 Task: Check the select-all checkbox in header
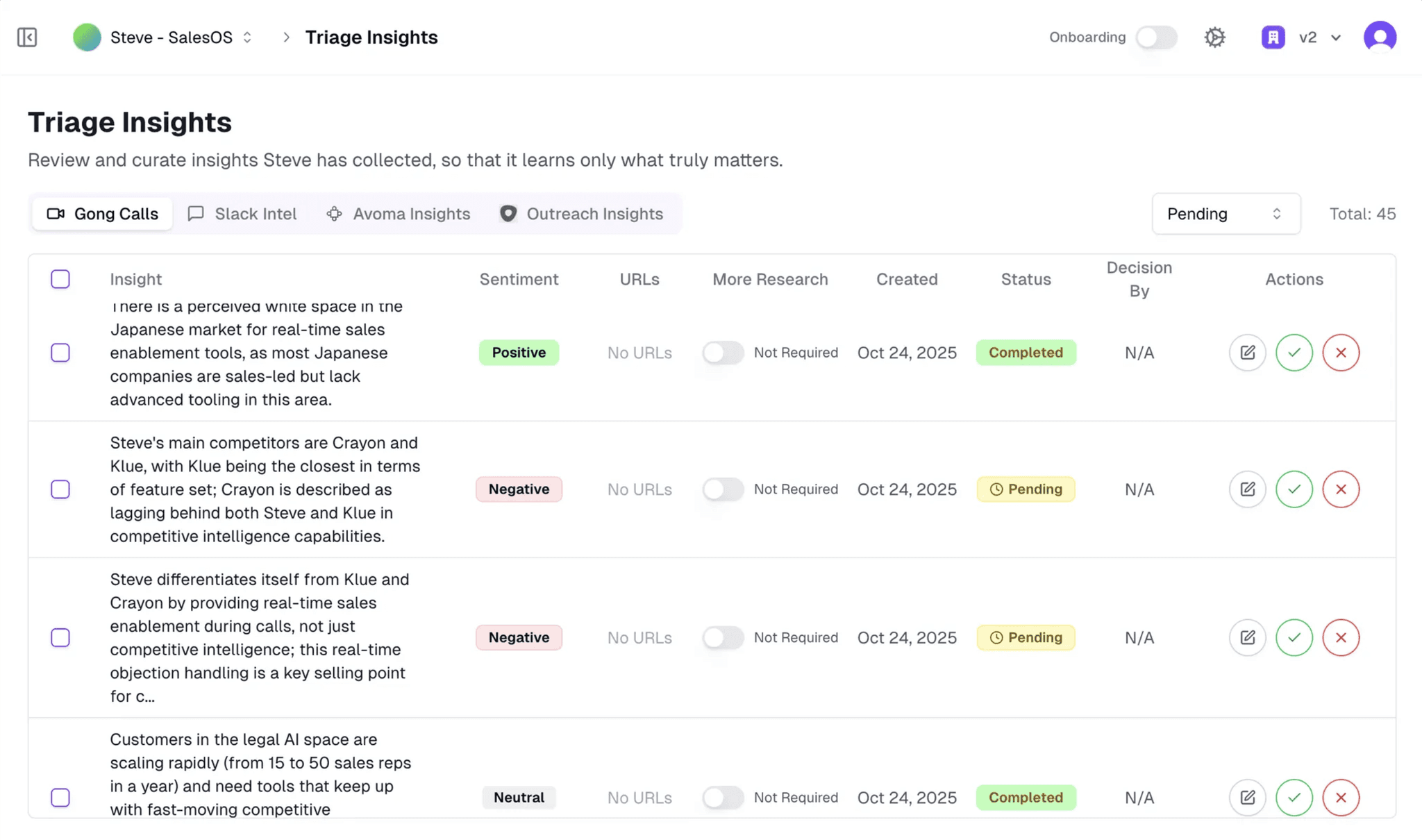pos(60,279)
